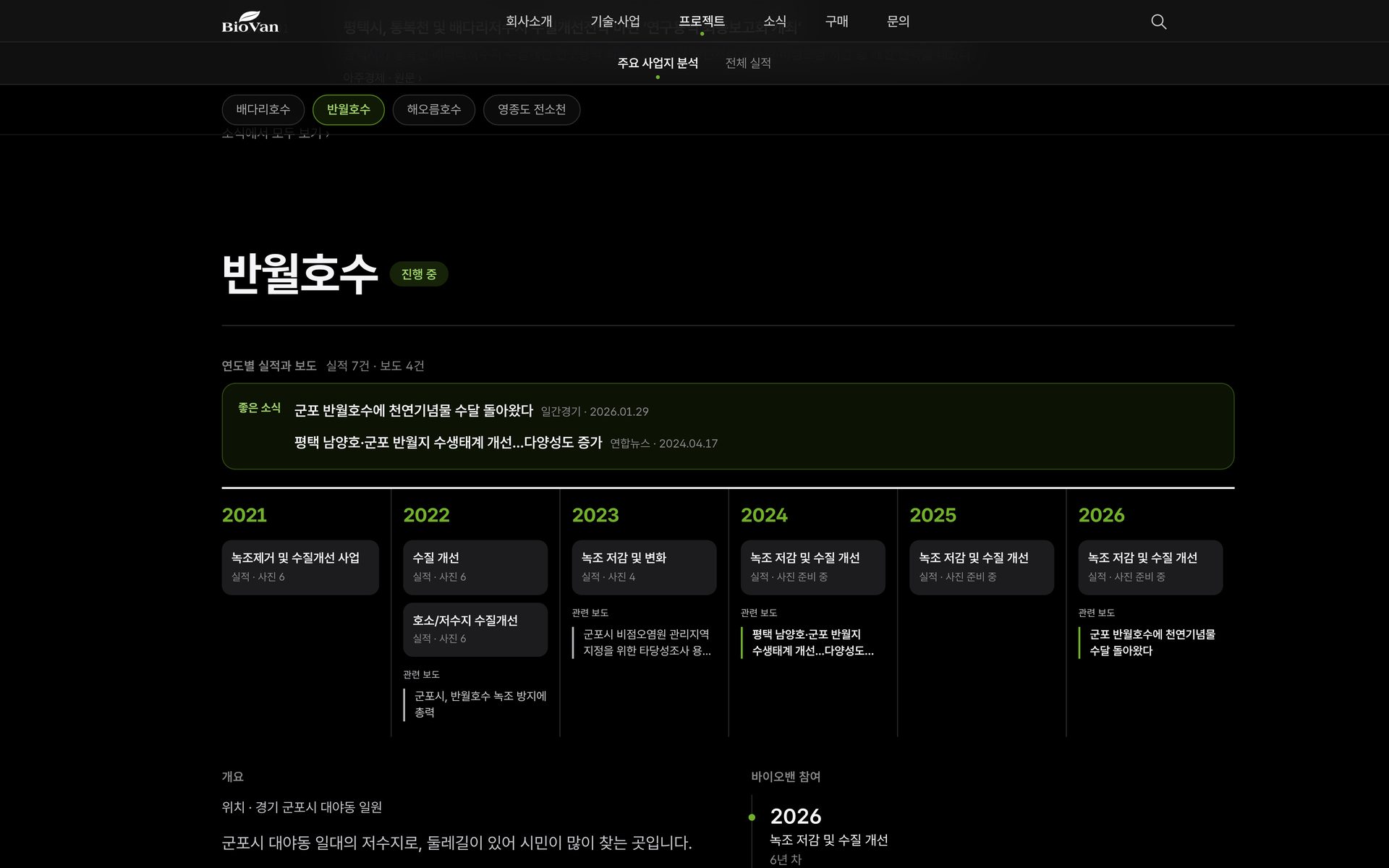Click 위치 · 경기 군포시 대야동 일원 text
The image size is (1389, 868).
tap(302, 807)
